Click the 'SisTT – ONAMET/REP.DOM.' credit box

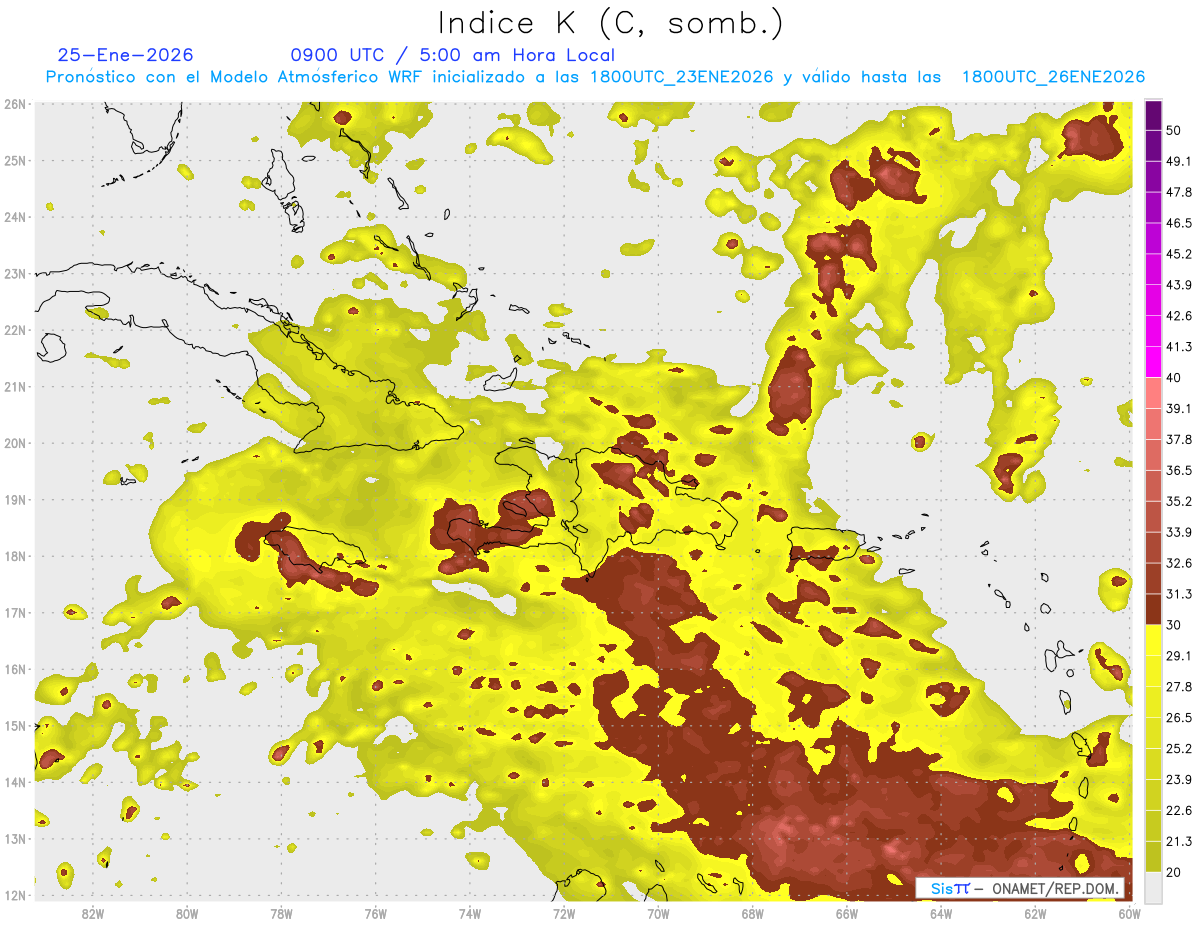(x=1020, y=888)
